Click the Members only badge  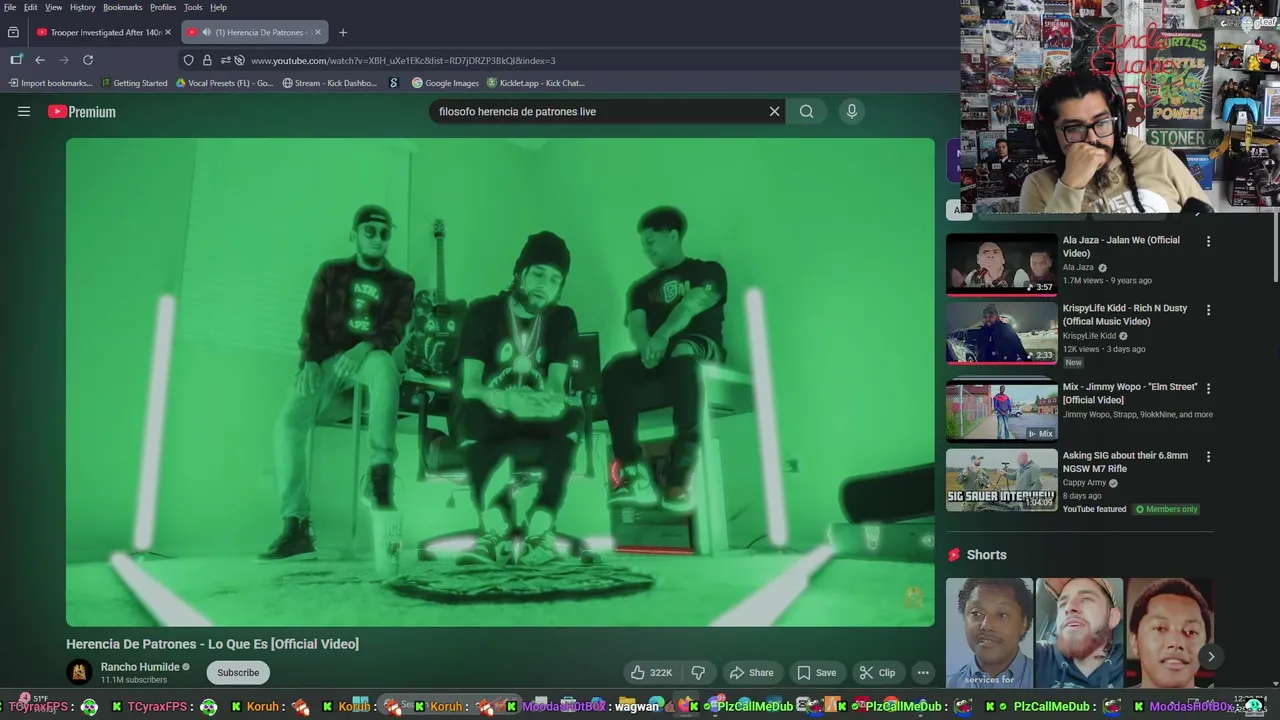click(1166, 510)
